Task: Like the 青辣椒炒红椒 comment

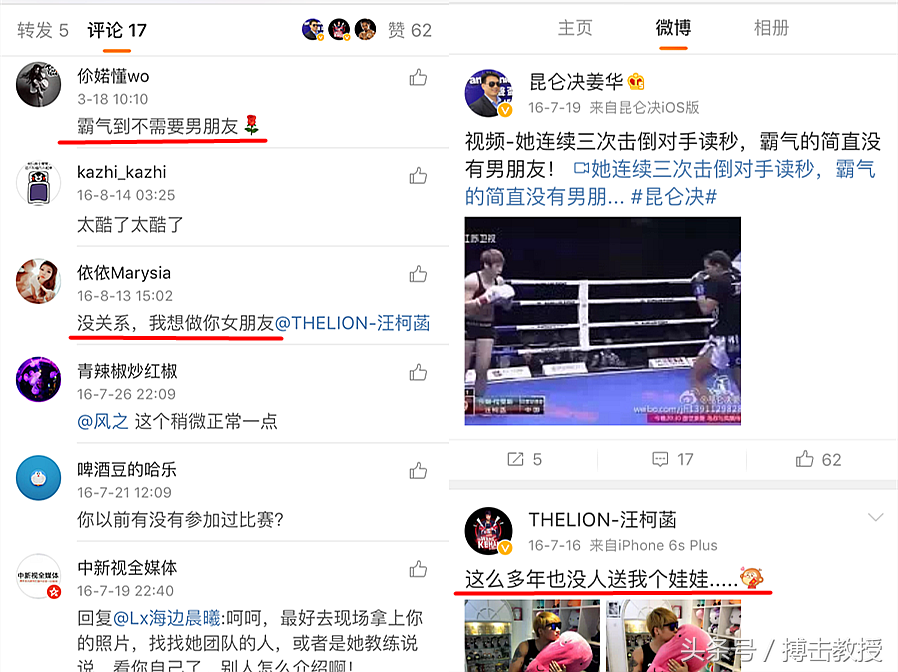Action: tap(418, 372)
